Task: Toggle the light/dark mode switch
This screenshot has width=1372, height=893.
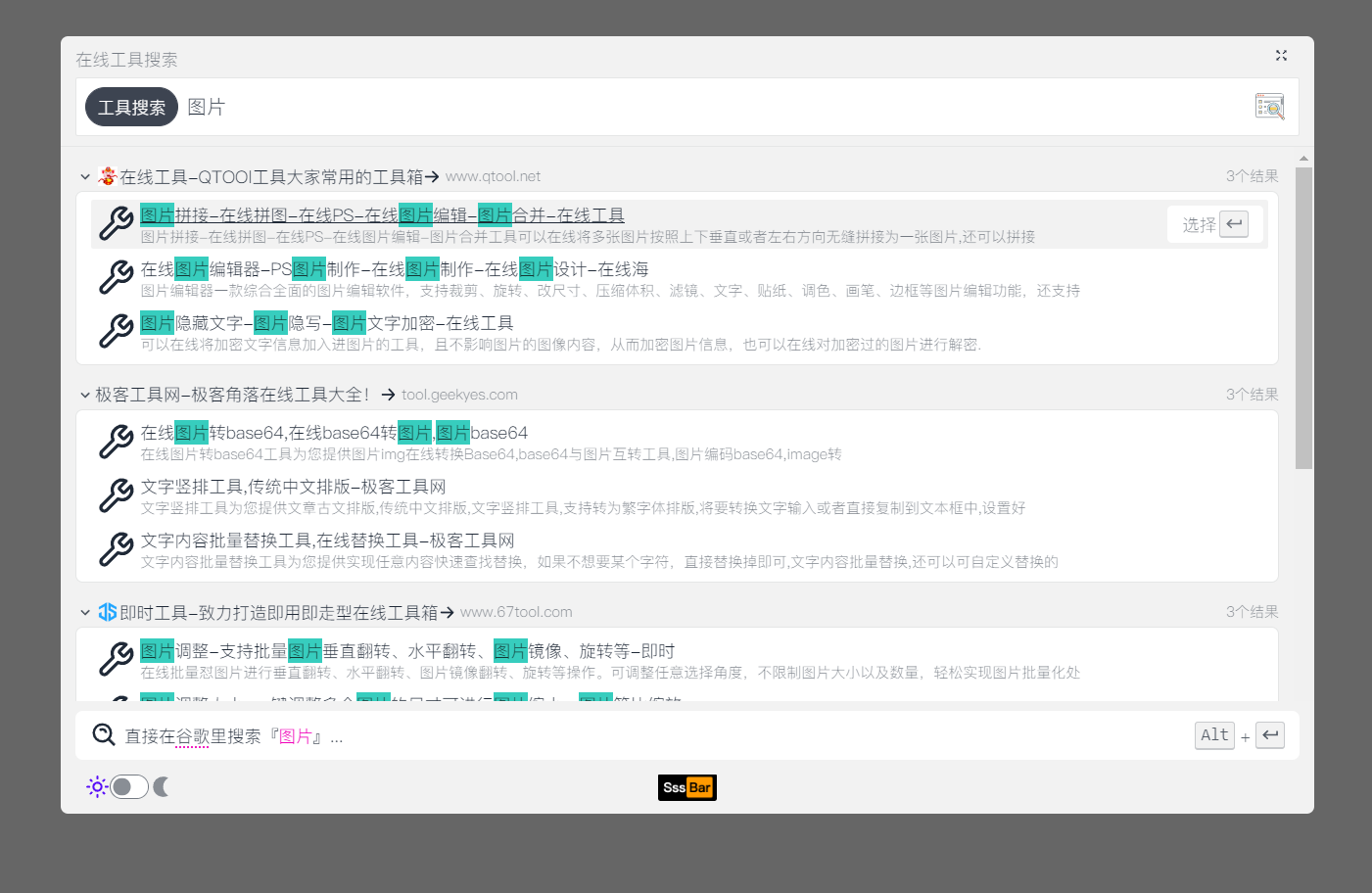Action: (129, 786)
